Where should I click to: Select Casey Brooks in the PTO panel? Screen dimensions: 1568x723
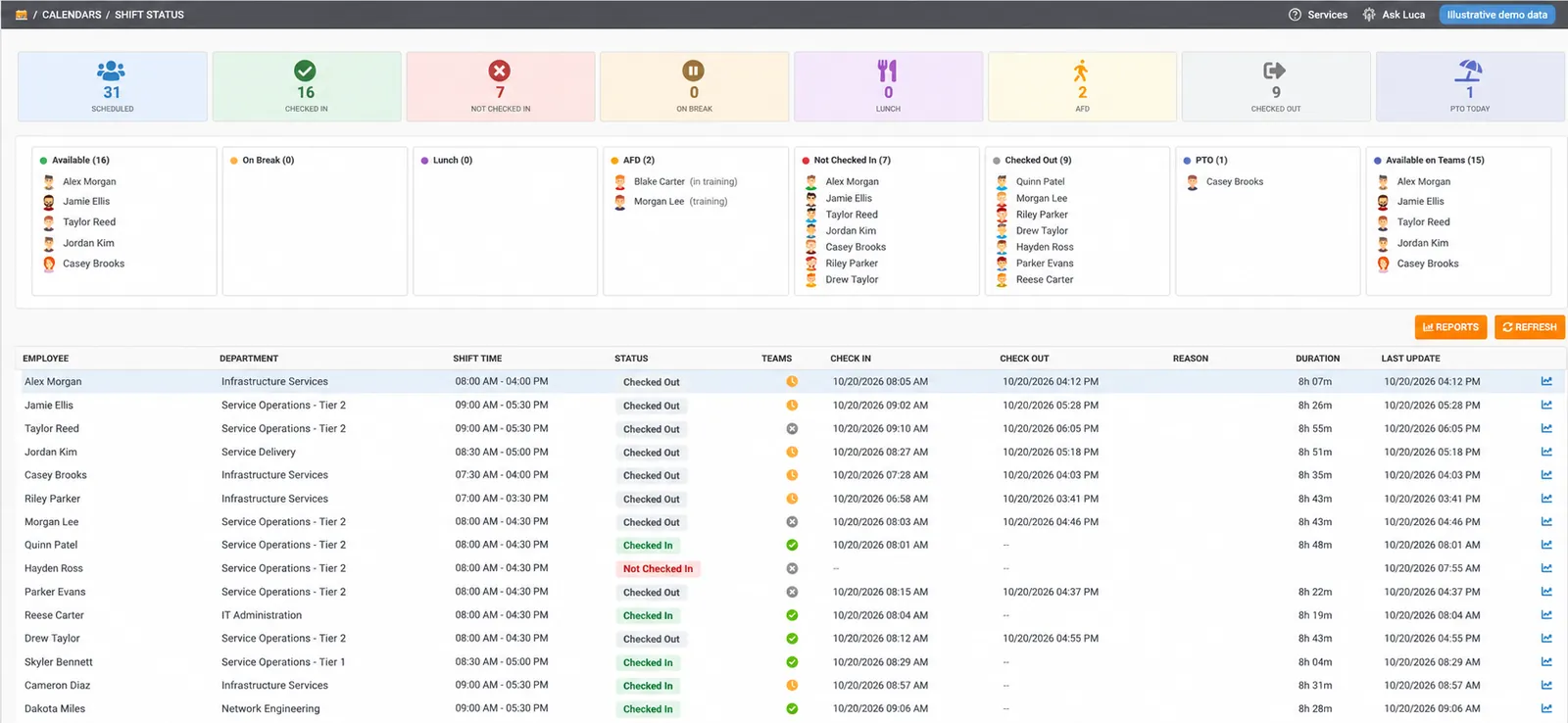(1235, 181)
